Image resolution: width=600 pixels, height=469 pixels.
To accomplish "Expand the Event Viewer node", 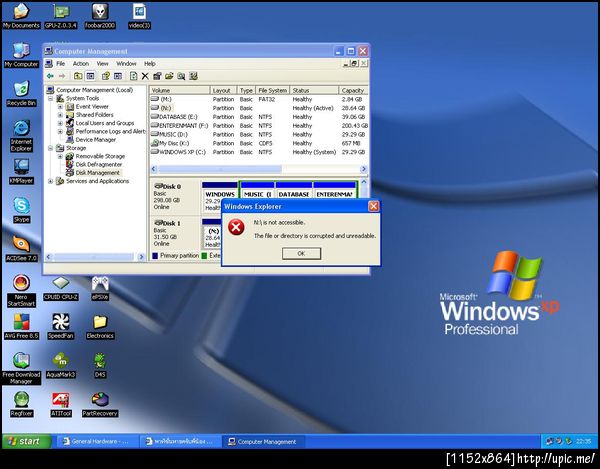I will [x=60, y=107].
